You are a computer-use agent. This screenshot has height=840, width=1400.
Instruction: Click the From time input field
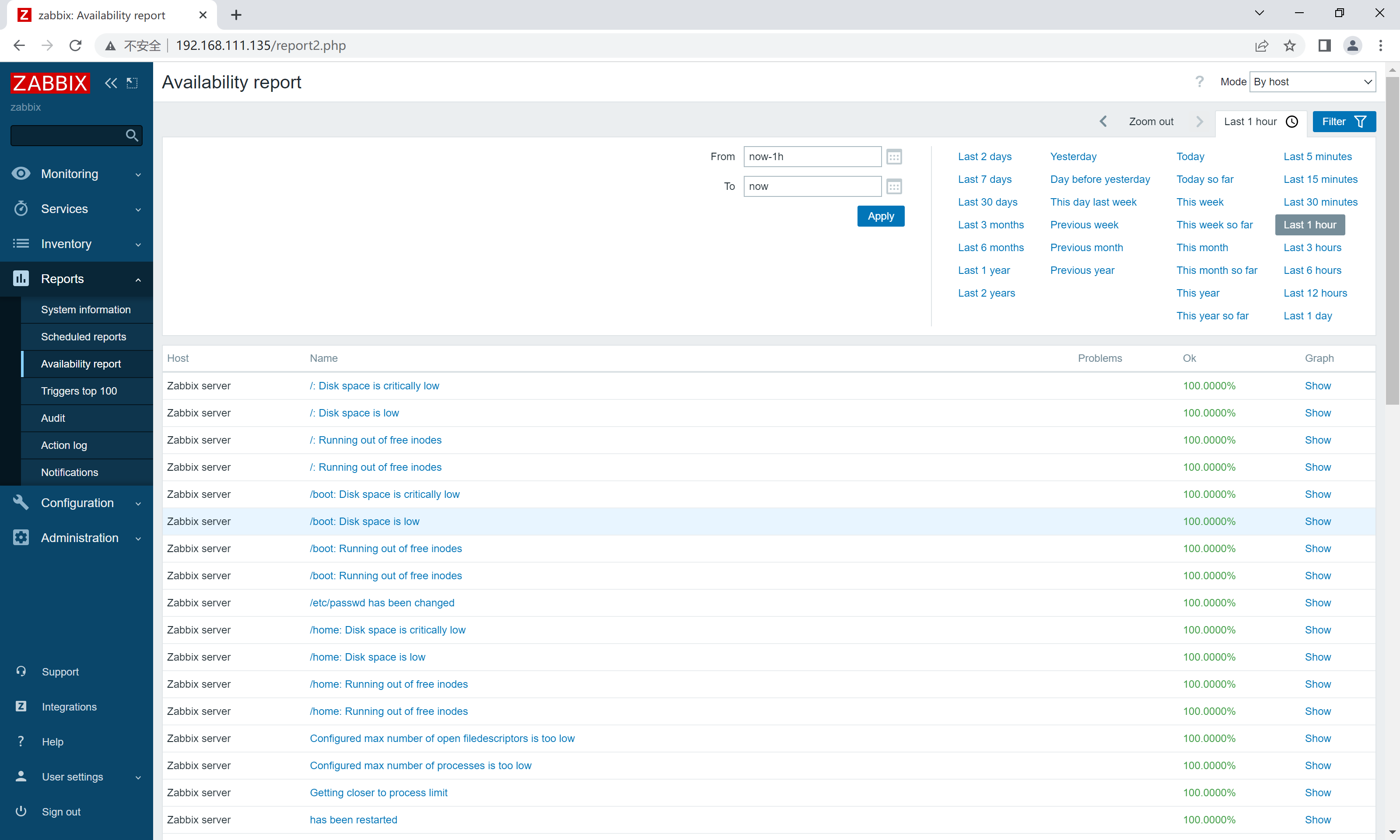click(812, 157)
